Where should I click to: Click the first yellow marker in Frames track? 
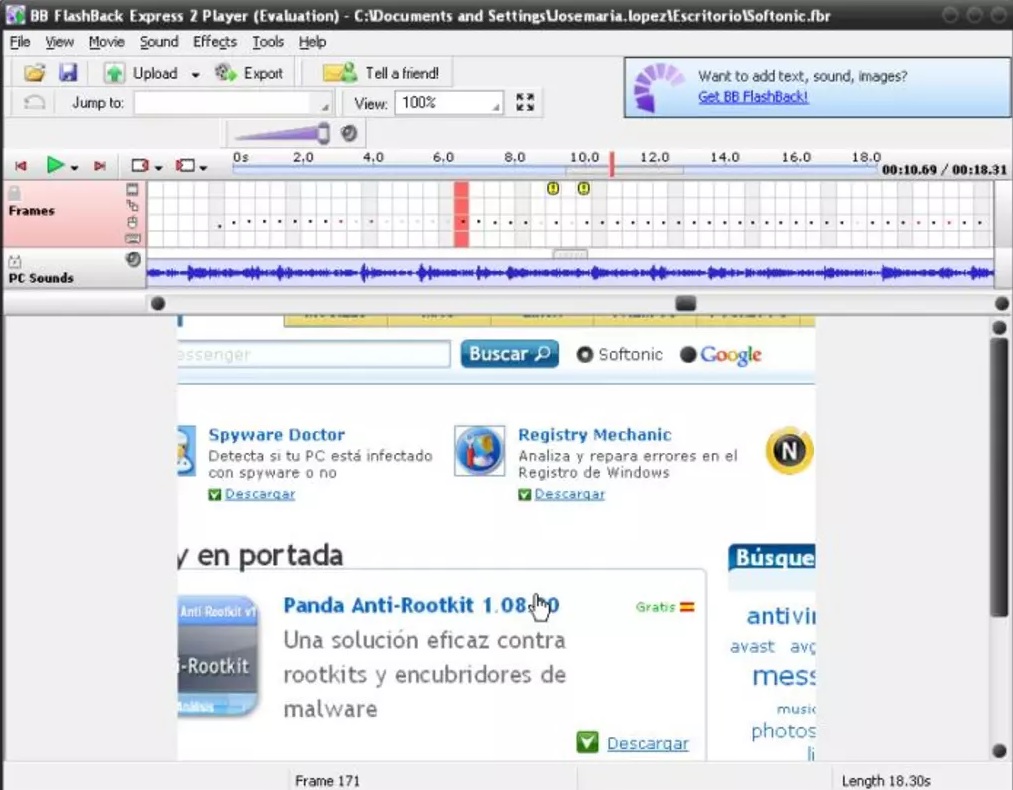pyautogui.click(x=553, y=189)
